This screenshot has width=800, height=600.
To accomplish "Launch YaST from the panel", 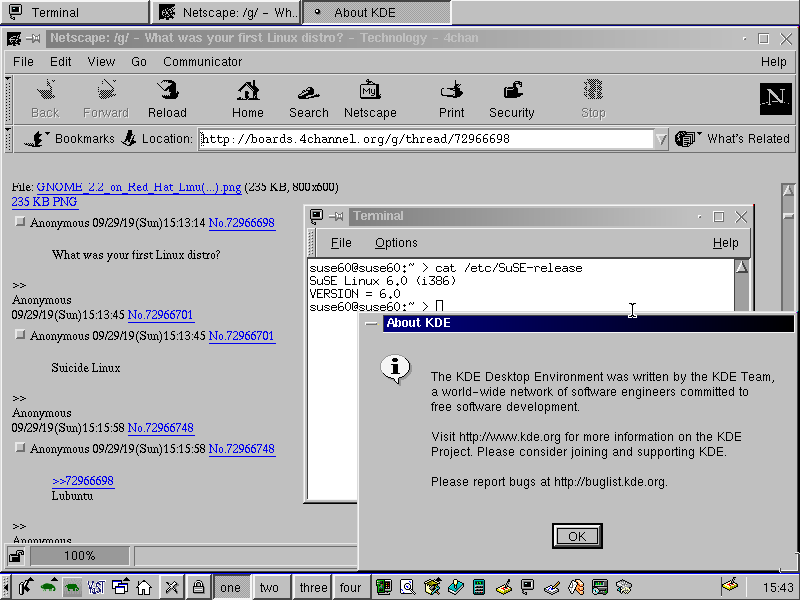I will pyautogui.click(x=95, y=587).
